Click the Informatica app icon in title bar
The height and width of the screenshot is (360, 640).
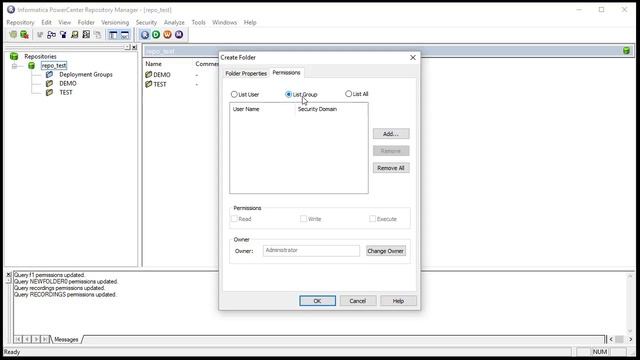point(11,9)
